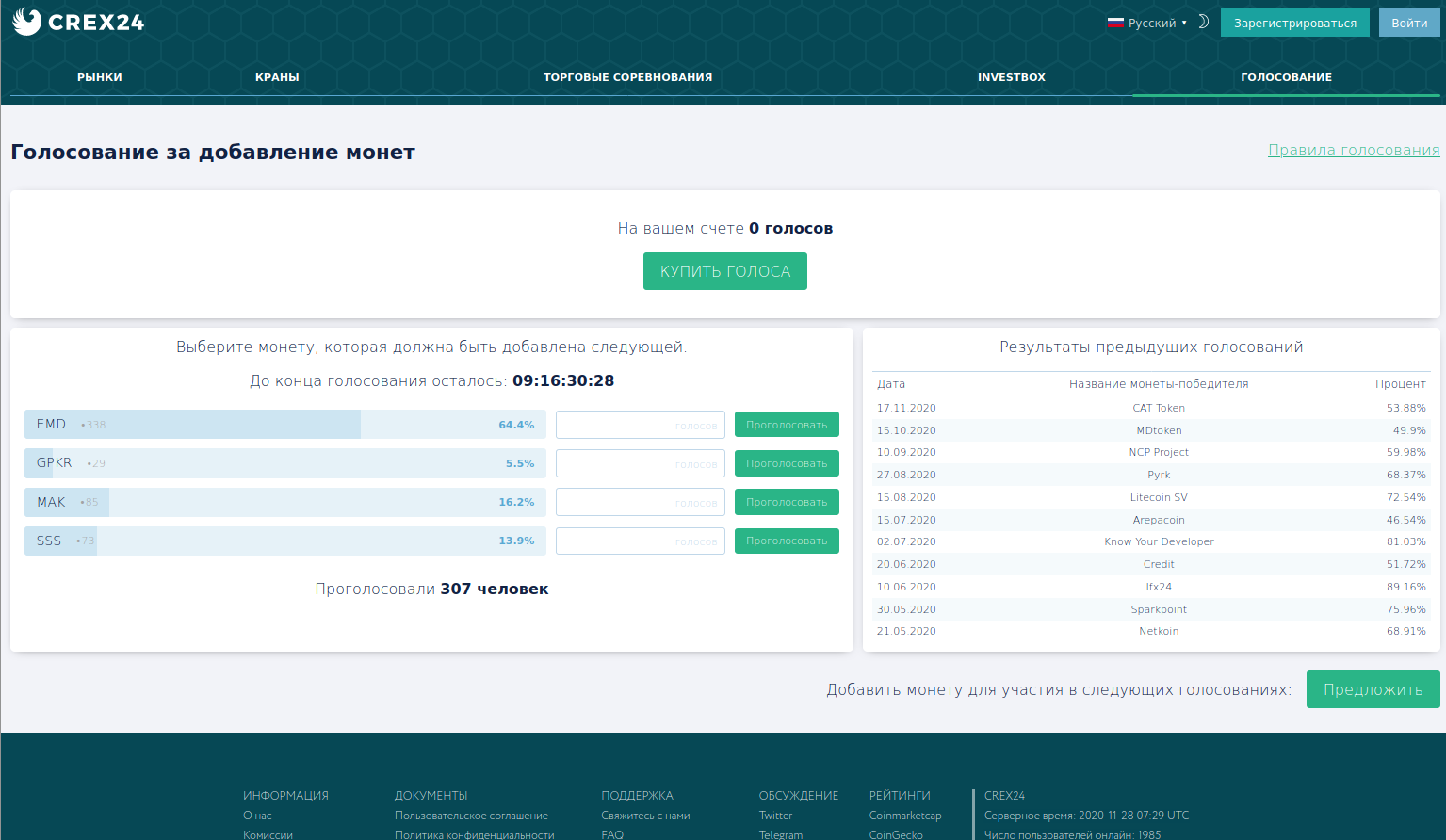Click the Войти login button

[1409, 23]
